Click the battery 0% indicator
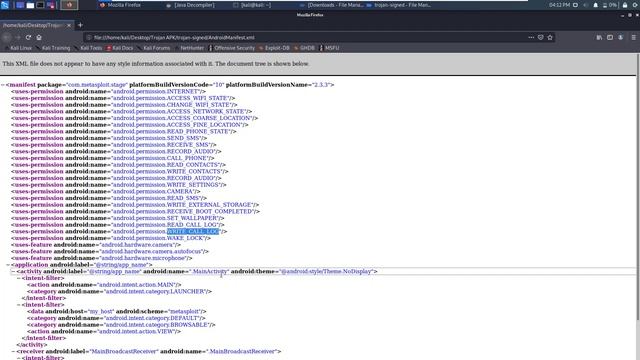Image resolution: width=640 pixels, height=360 pixels. (x=609, y=5)
